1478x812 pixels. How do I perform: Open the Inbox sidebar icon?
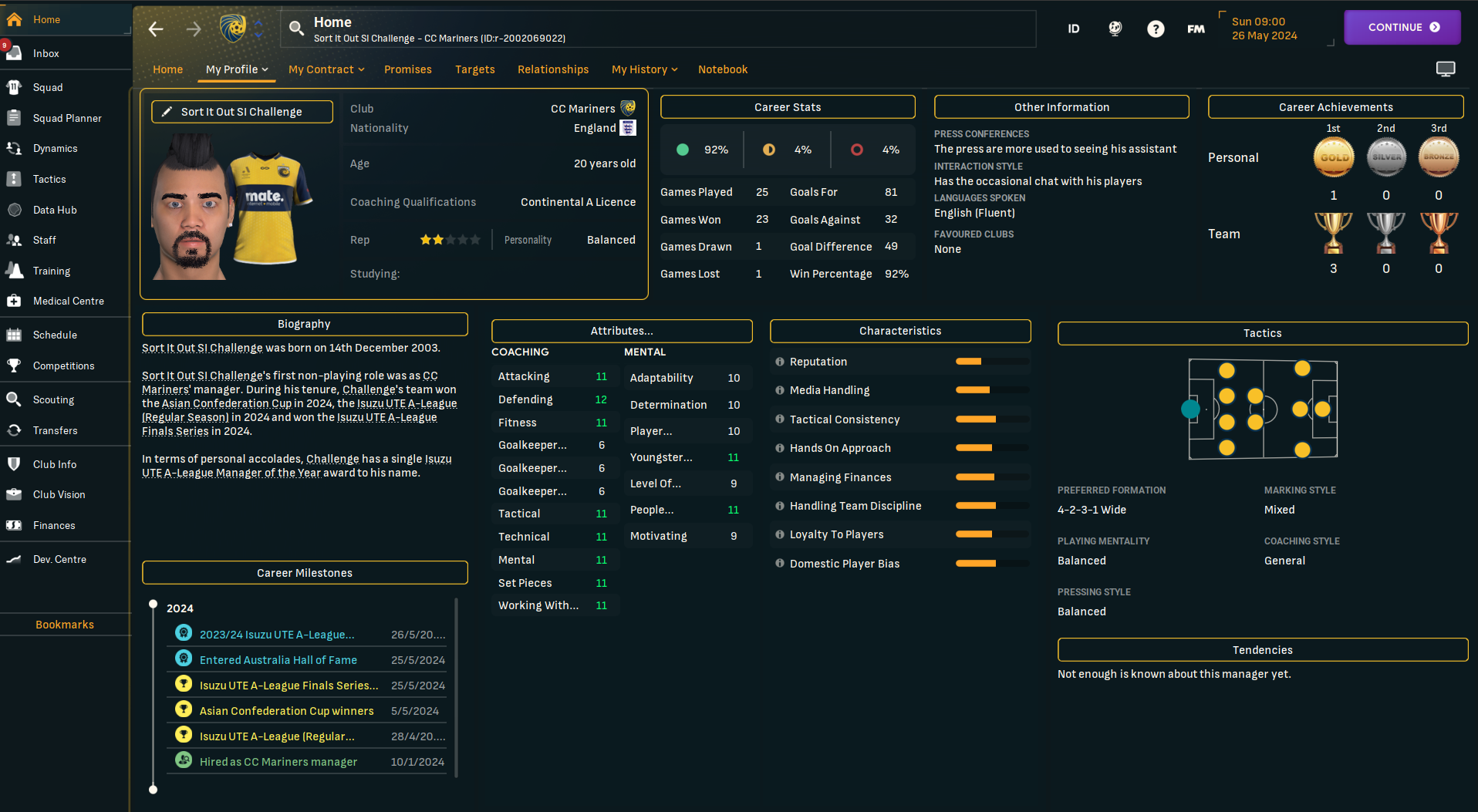[x=14, y=53]
